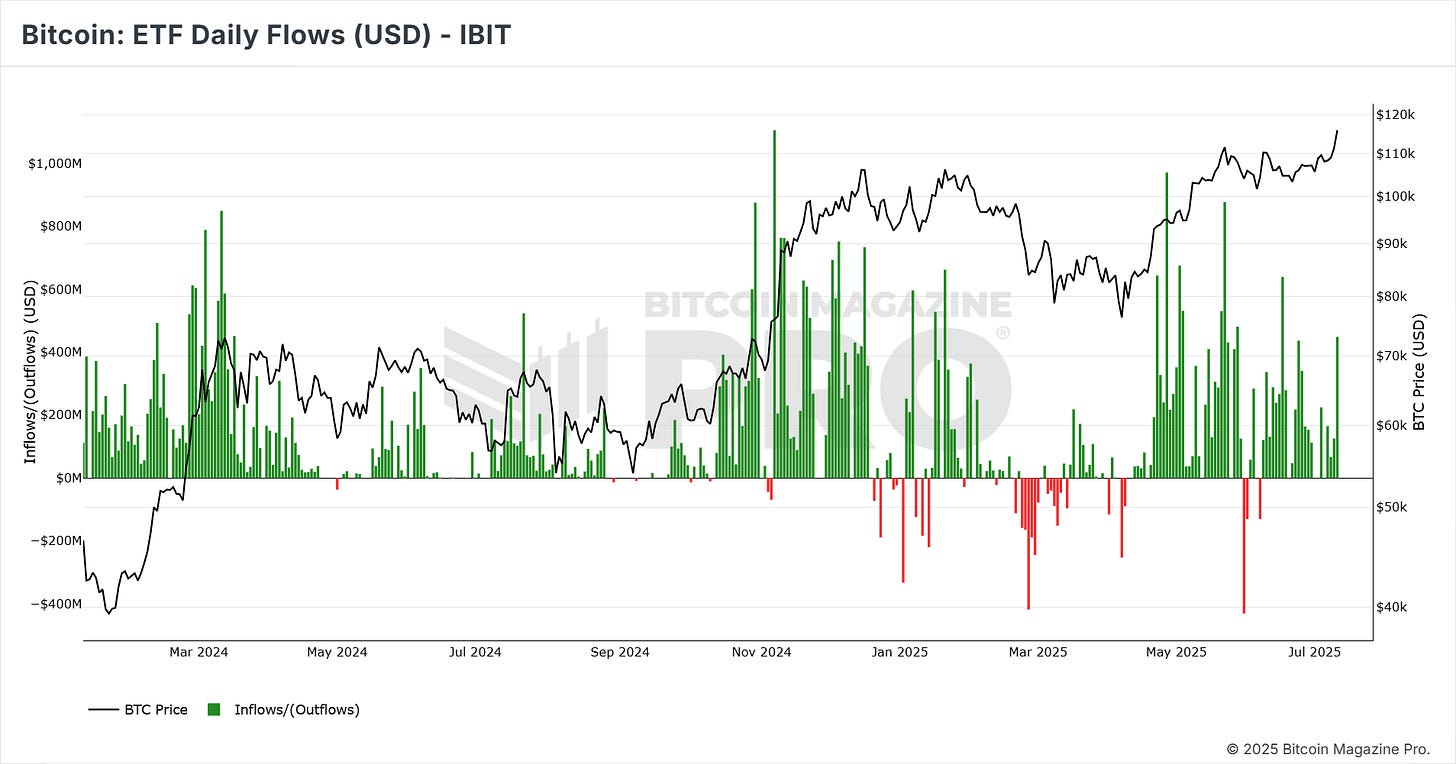Click the black BTC Price legend line
The image size is (1456, 764).
click(103, 710)
